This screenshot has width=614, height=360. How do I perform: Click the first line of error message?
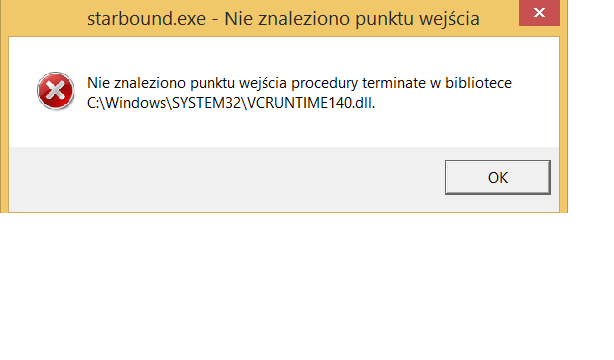coord(299,83)
